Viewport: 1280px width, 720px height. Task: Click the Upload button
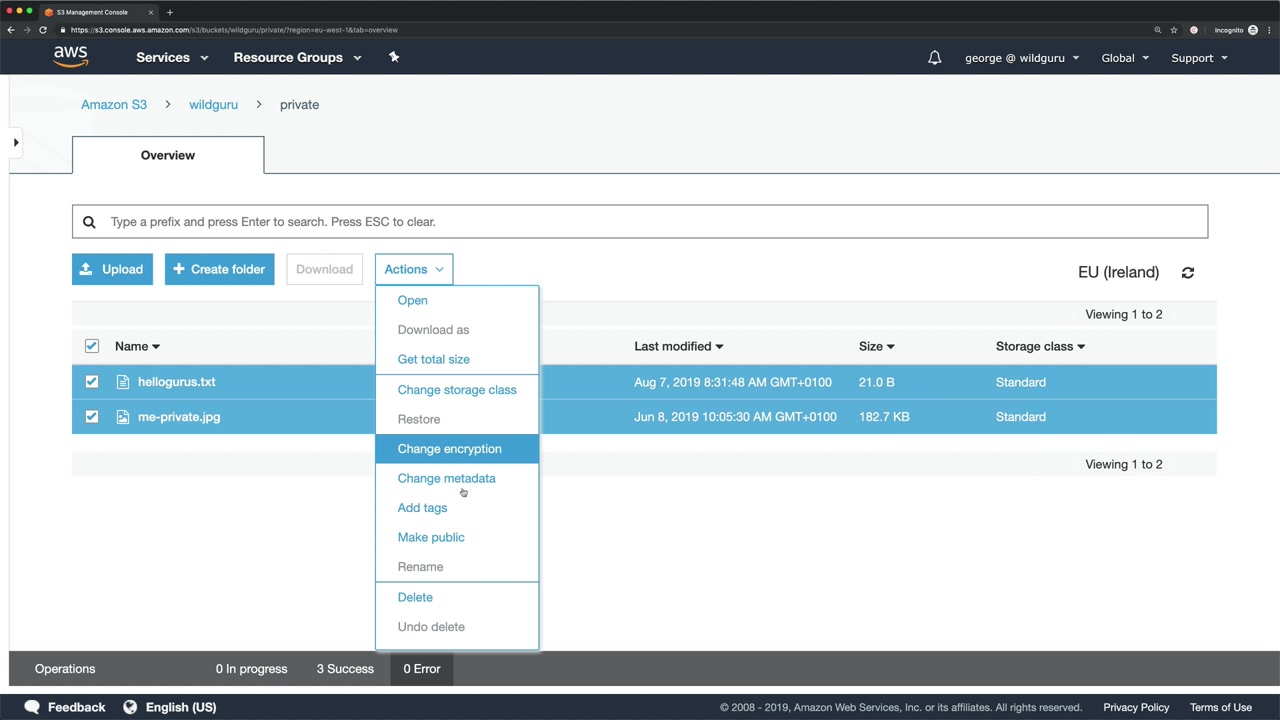(x=112, y=269)
